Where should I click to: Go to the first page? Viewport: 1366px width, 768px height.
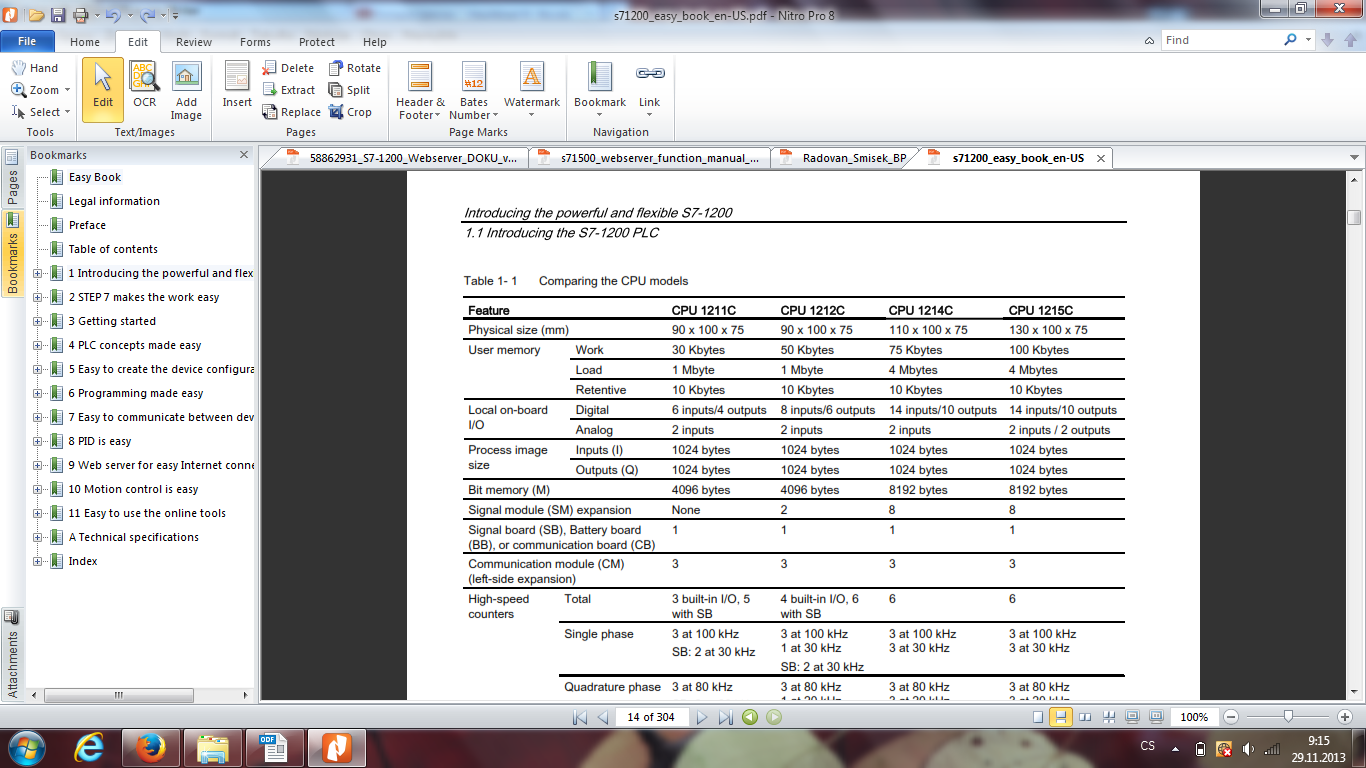coord(580,717)
